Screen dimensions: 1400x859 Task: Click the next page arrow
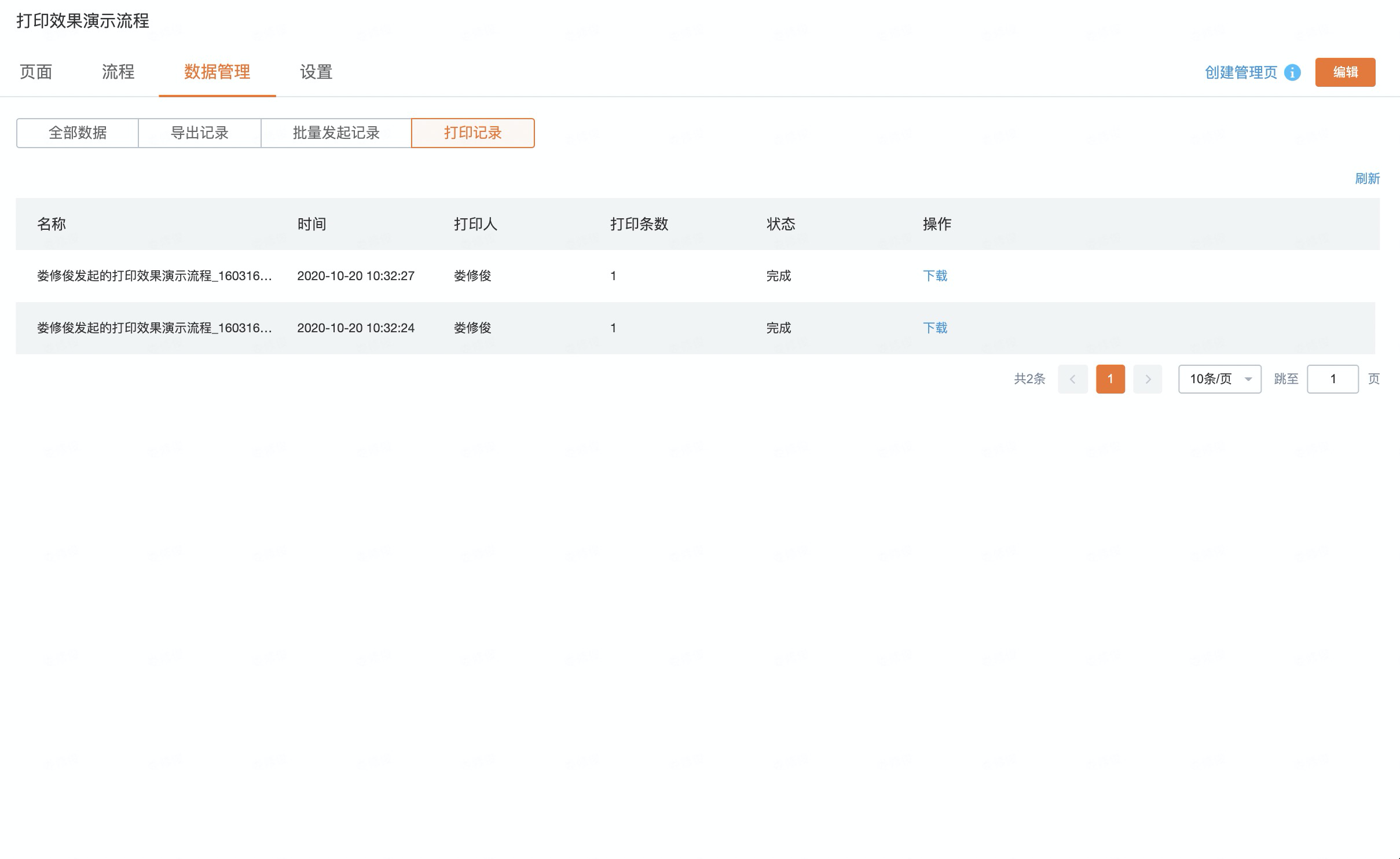[1148, 379]
